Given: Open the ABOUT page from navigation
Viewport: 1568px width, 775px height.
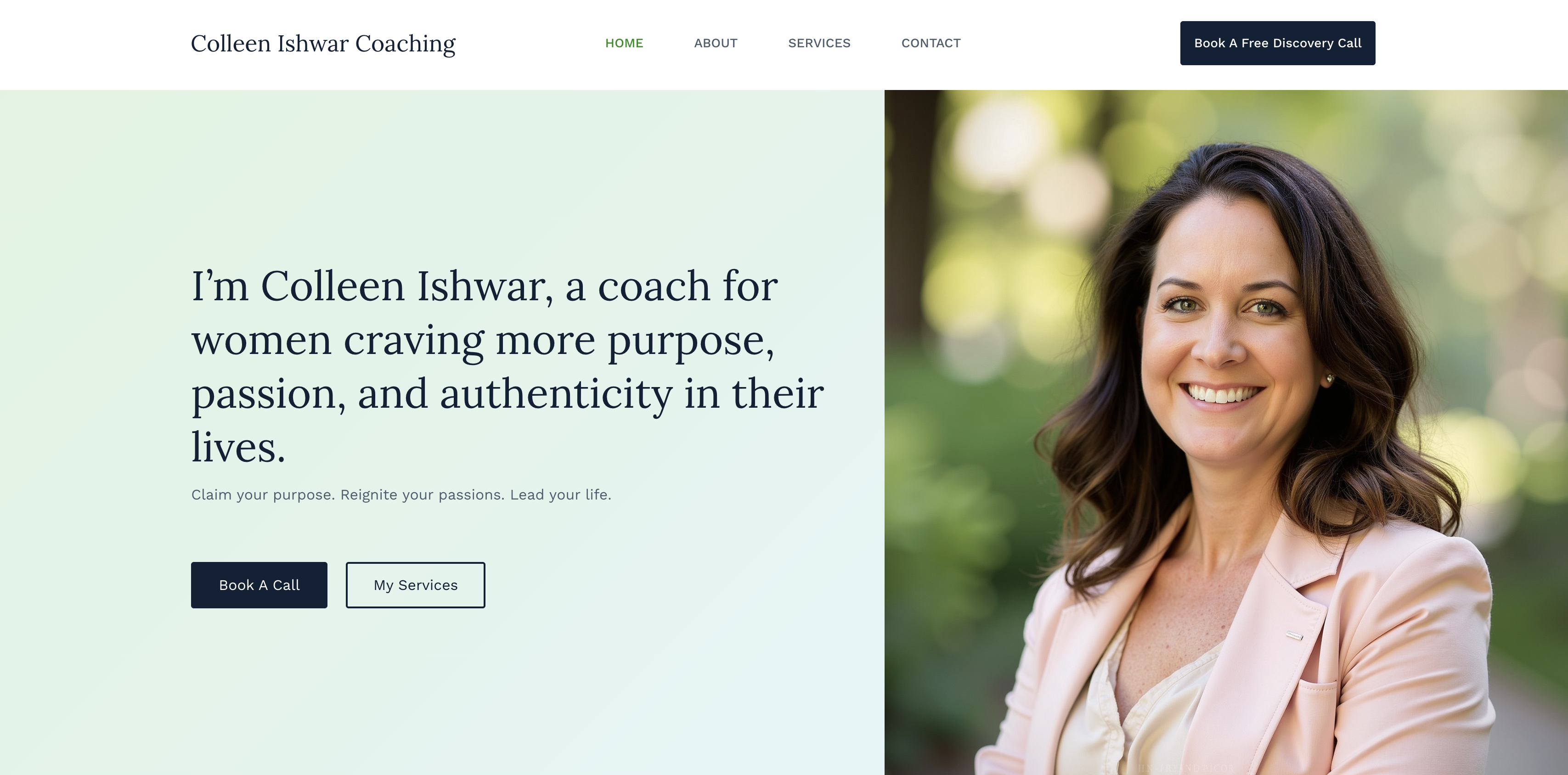Looking at the screenshot, I should [x=715, y=43].
